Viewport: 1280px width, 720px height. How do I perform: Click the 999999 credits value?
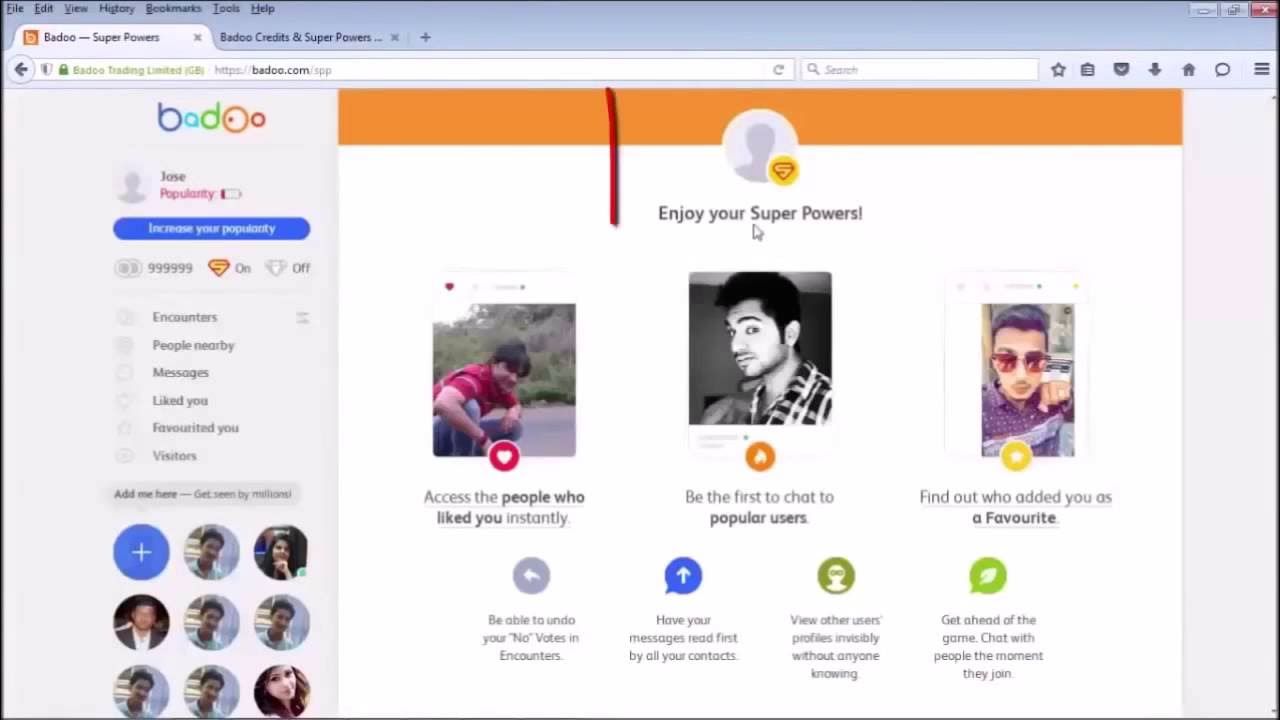(x=170, y=268)
